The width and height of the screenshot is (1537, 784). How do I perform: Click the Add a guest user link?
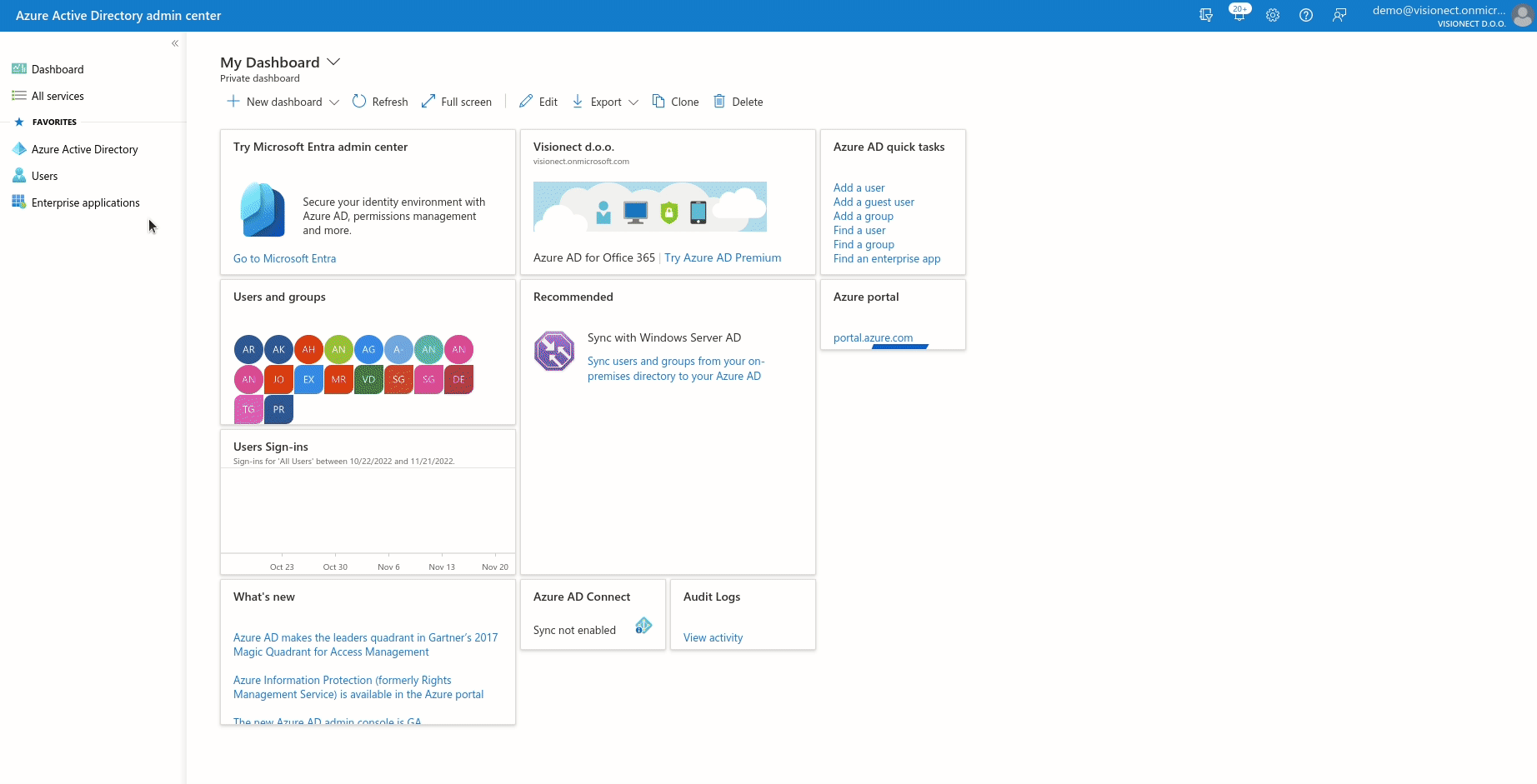874,202
